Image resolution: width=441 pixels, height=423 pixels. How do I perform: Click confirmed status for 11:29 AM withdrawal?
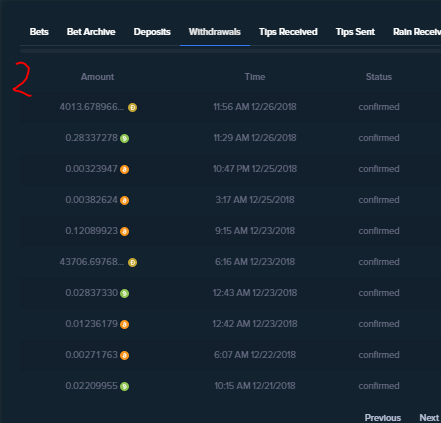coord(379,138)
